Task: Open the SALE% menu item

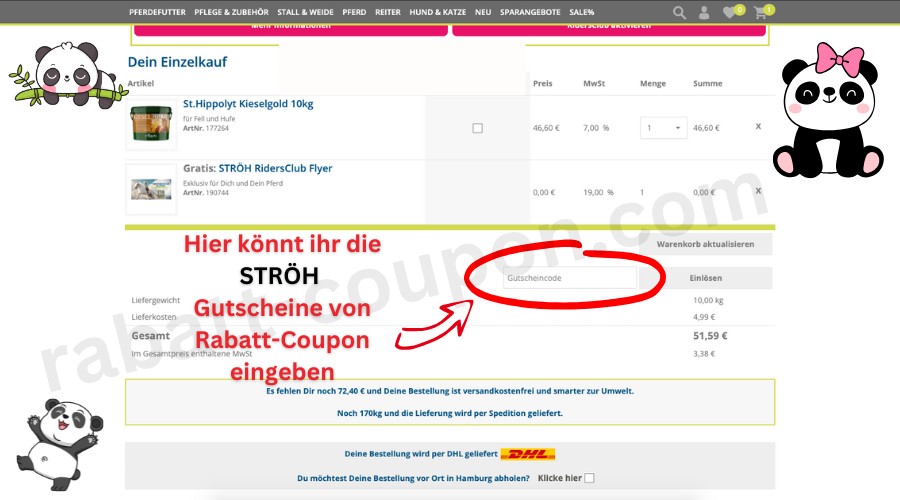Action: [x=582, y=12]
